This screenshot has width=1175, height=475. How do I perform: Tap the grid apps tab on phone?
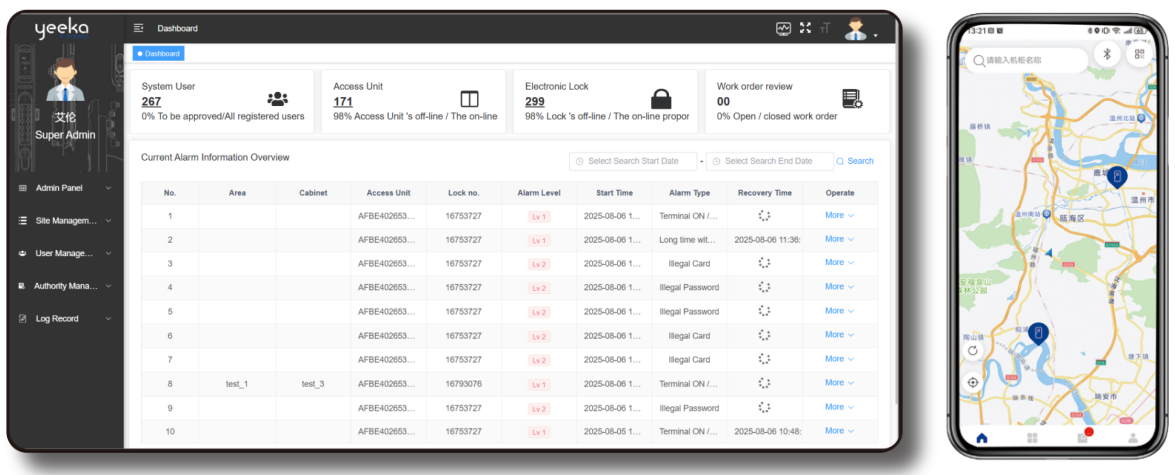[1032, 438]
